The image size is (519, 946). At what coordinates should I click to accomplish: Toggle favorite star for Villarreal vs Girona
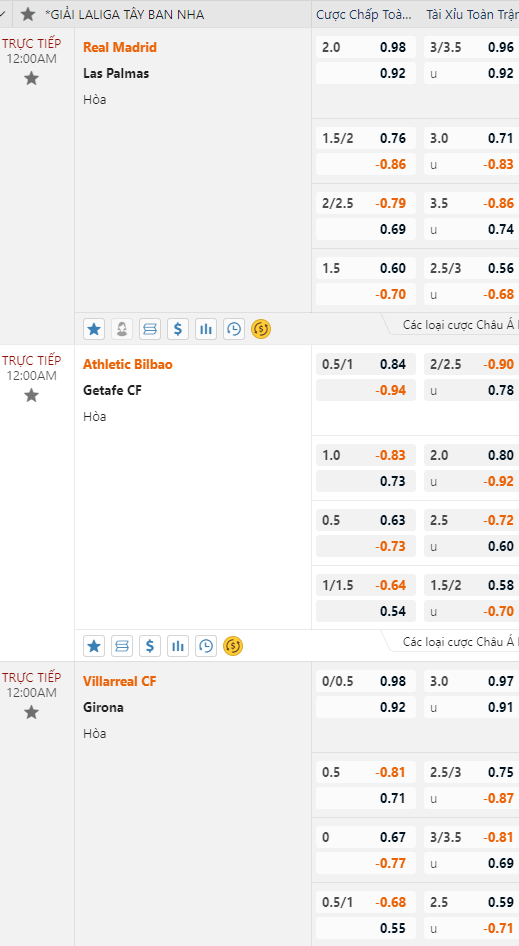[x=31, y=713]
